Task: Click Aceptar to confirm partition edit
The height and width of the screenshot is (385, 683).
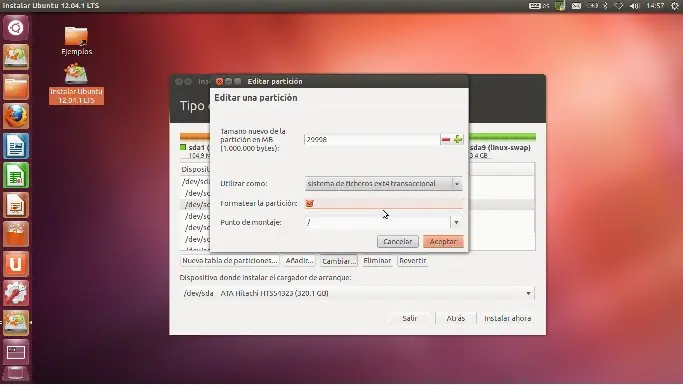Action: point(443,241)
